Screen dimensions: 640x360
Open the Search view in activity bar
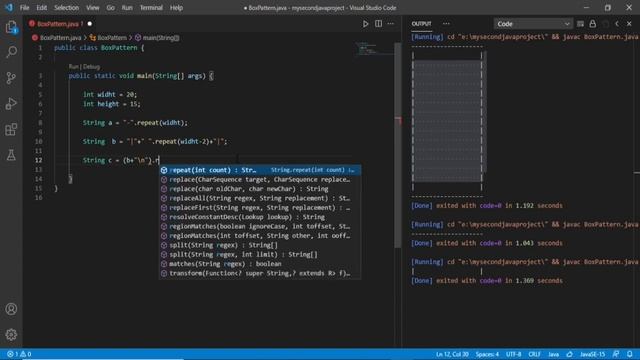click(x=11, y=52)
